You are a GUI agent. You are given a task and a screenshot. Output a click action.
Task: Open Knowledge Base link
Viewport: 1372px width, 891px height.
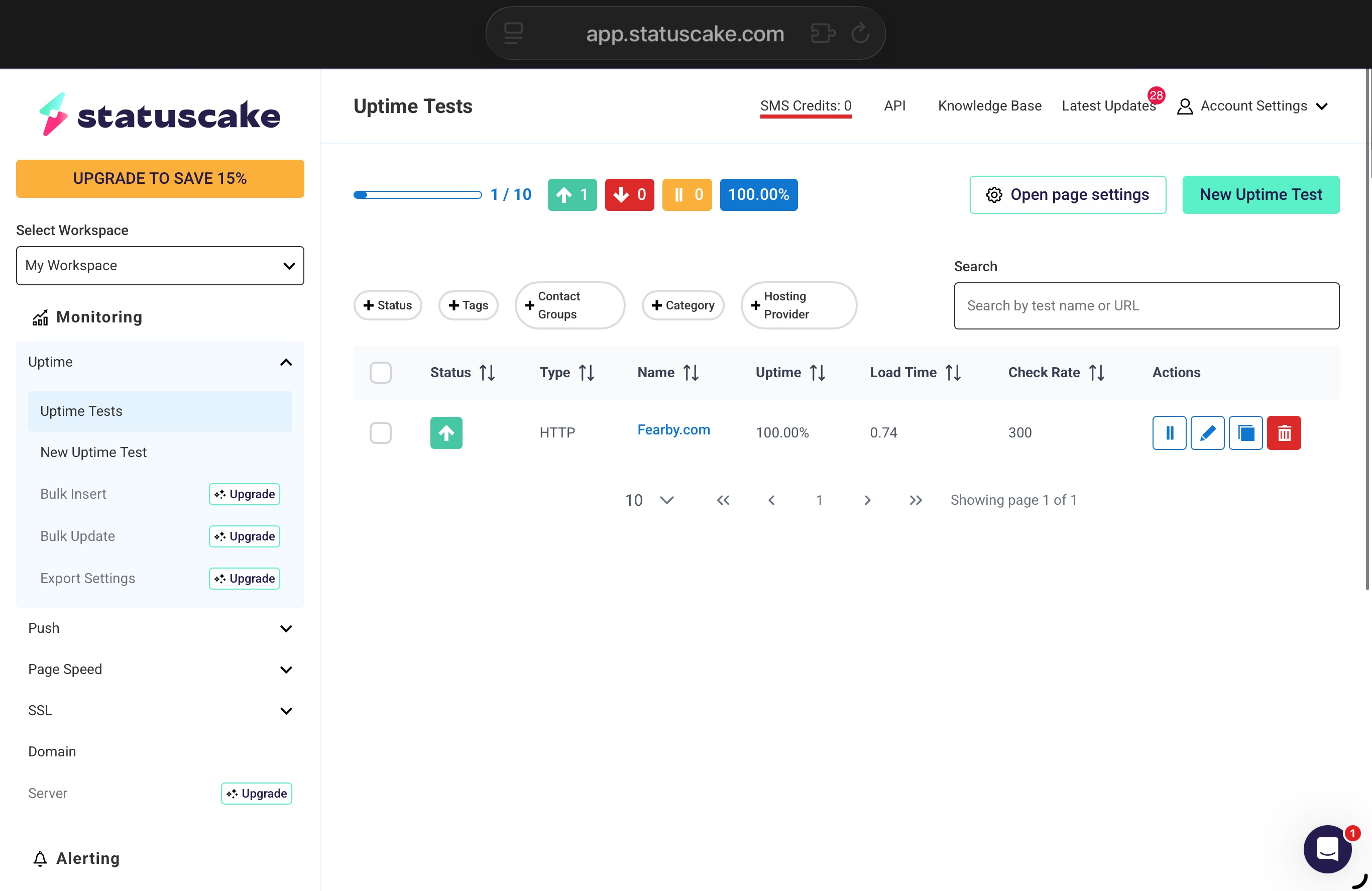(989, 106)
